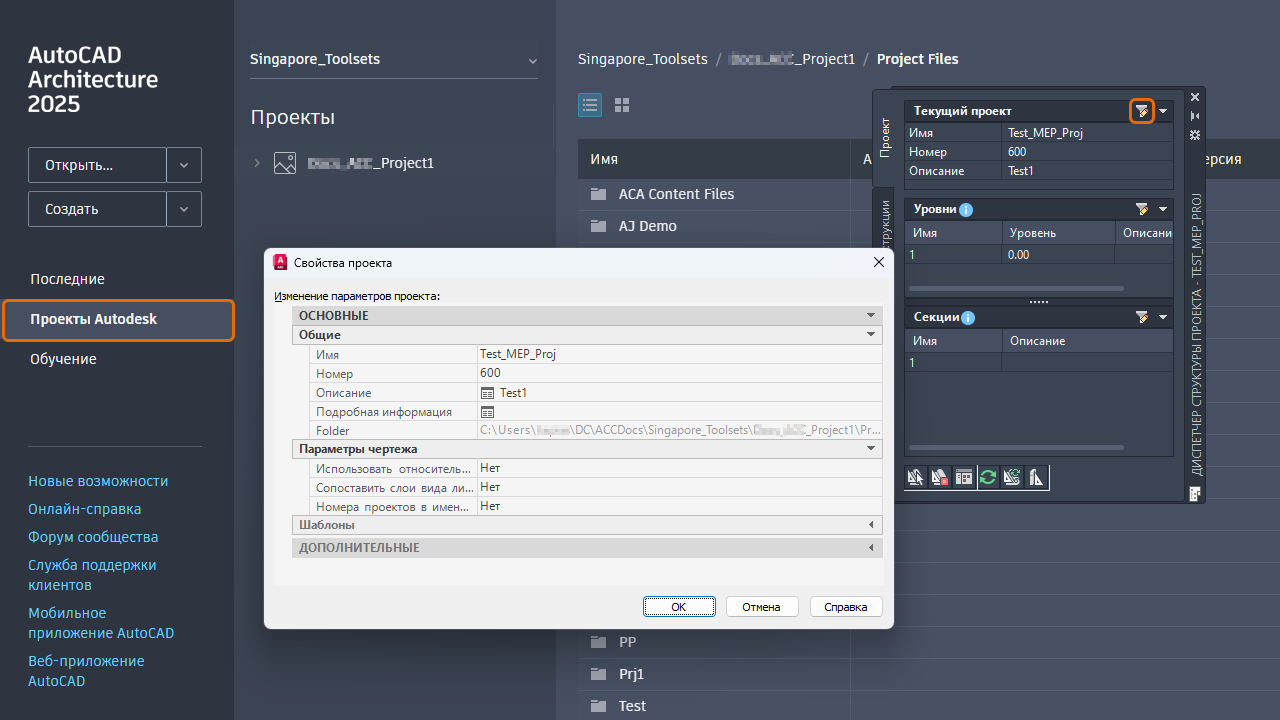Screen dimensions: 1280x720
Task: Click the second bottom toolbar icon with red mark
Action: (940, 477)
